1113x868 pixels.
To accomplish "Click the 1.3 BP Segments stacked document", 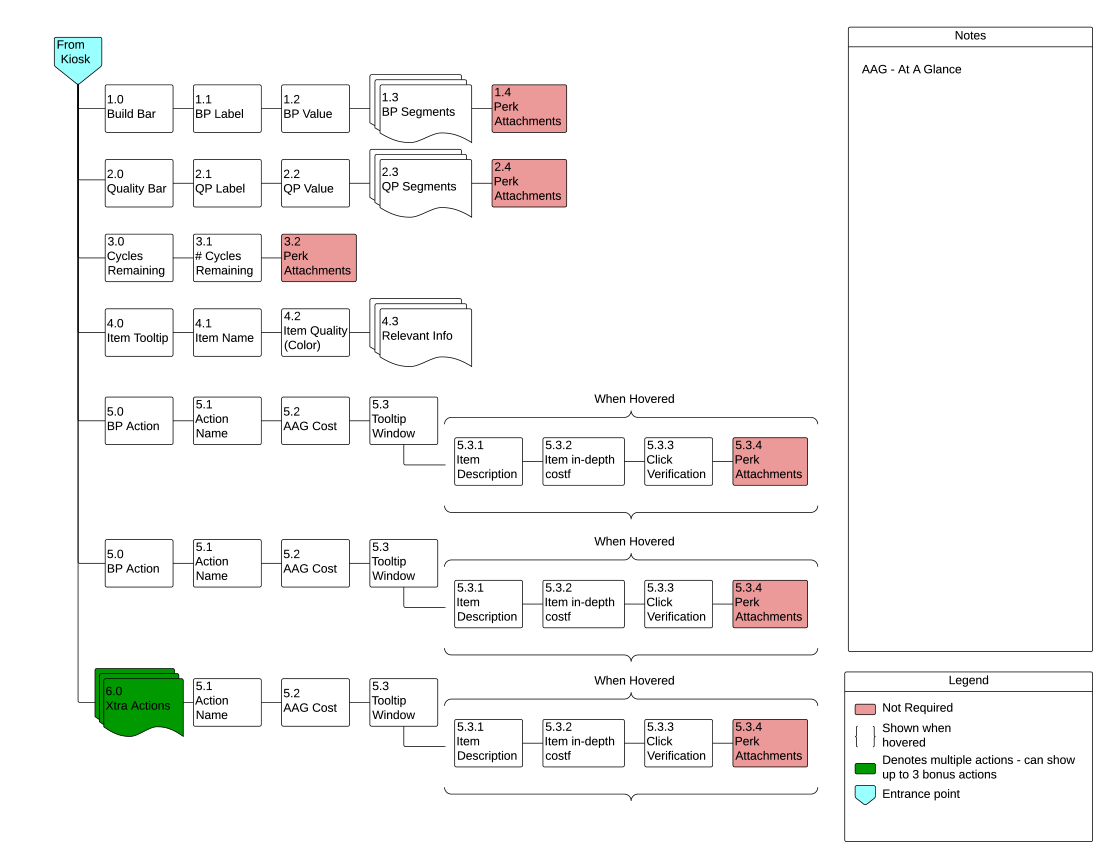I will coord(419,113).
